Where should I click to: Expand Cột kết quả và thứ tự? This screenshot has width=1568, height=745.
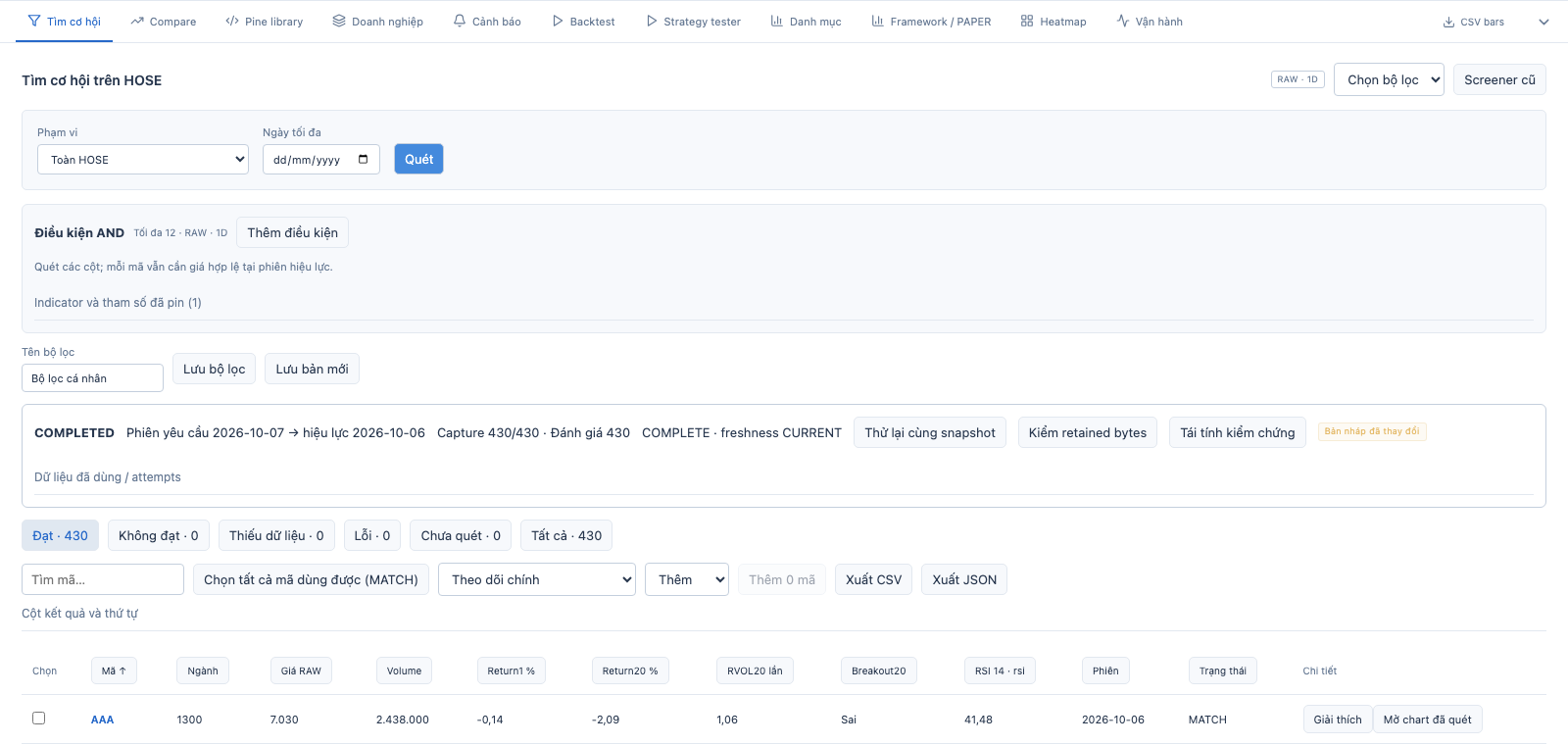coord(79,614)
